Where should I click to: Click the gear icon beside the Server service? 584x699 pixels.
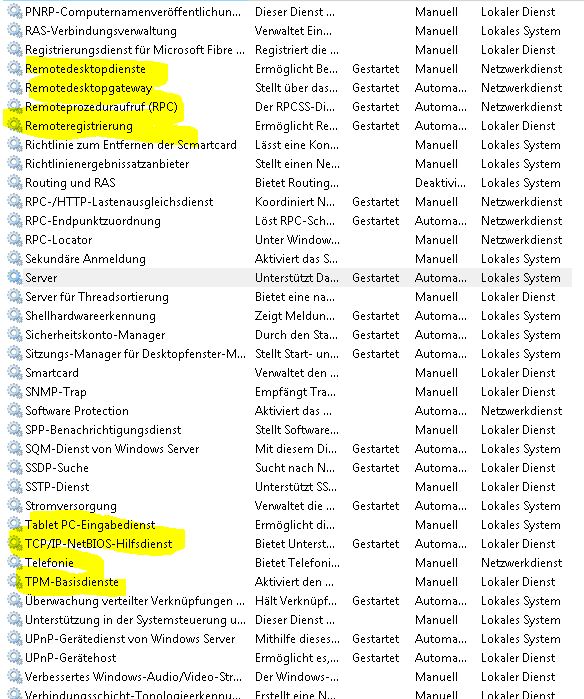(x=14, y=278)
